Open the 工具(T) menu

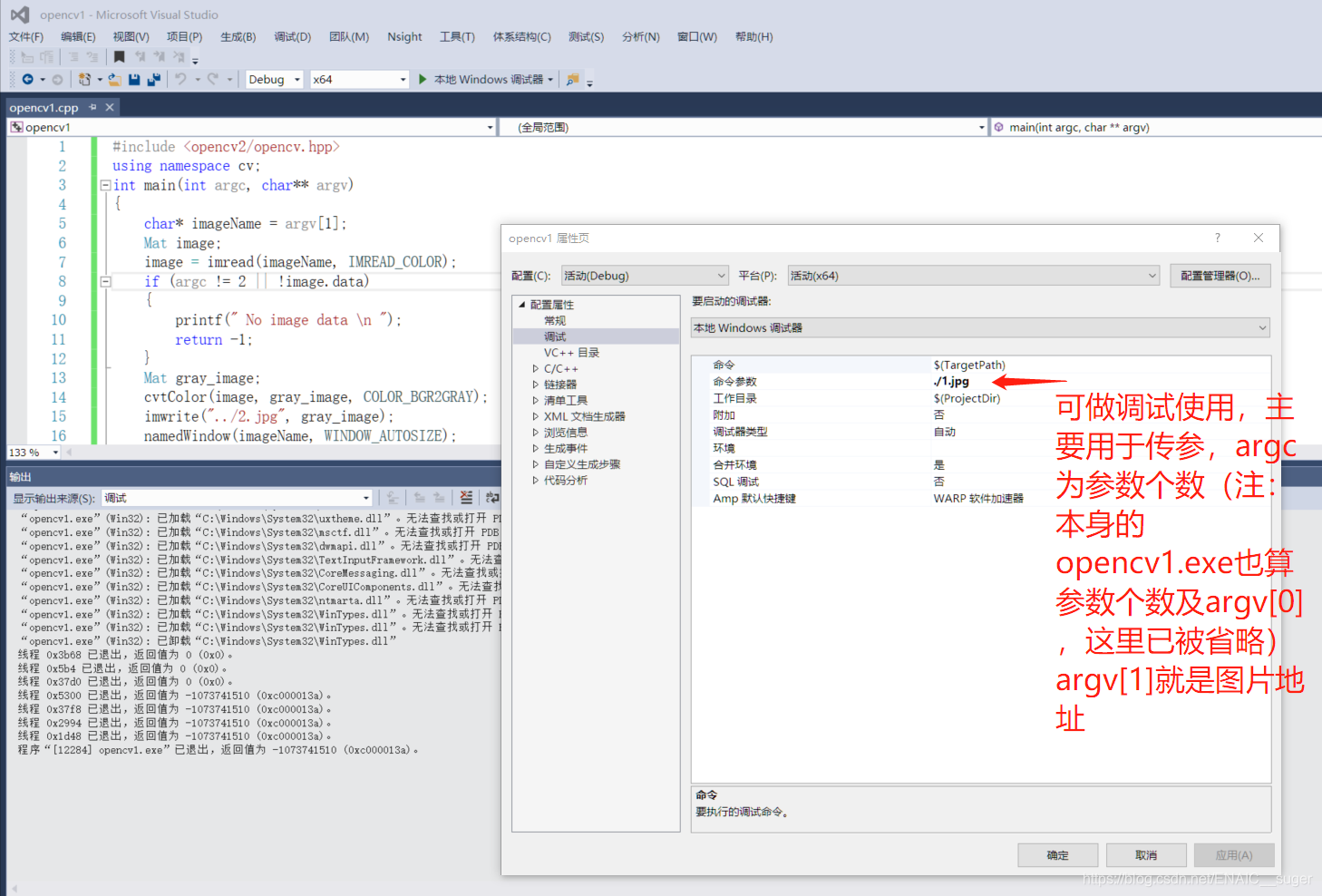click(x=457, y=37)
